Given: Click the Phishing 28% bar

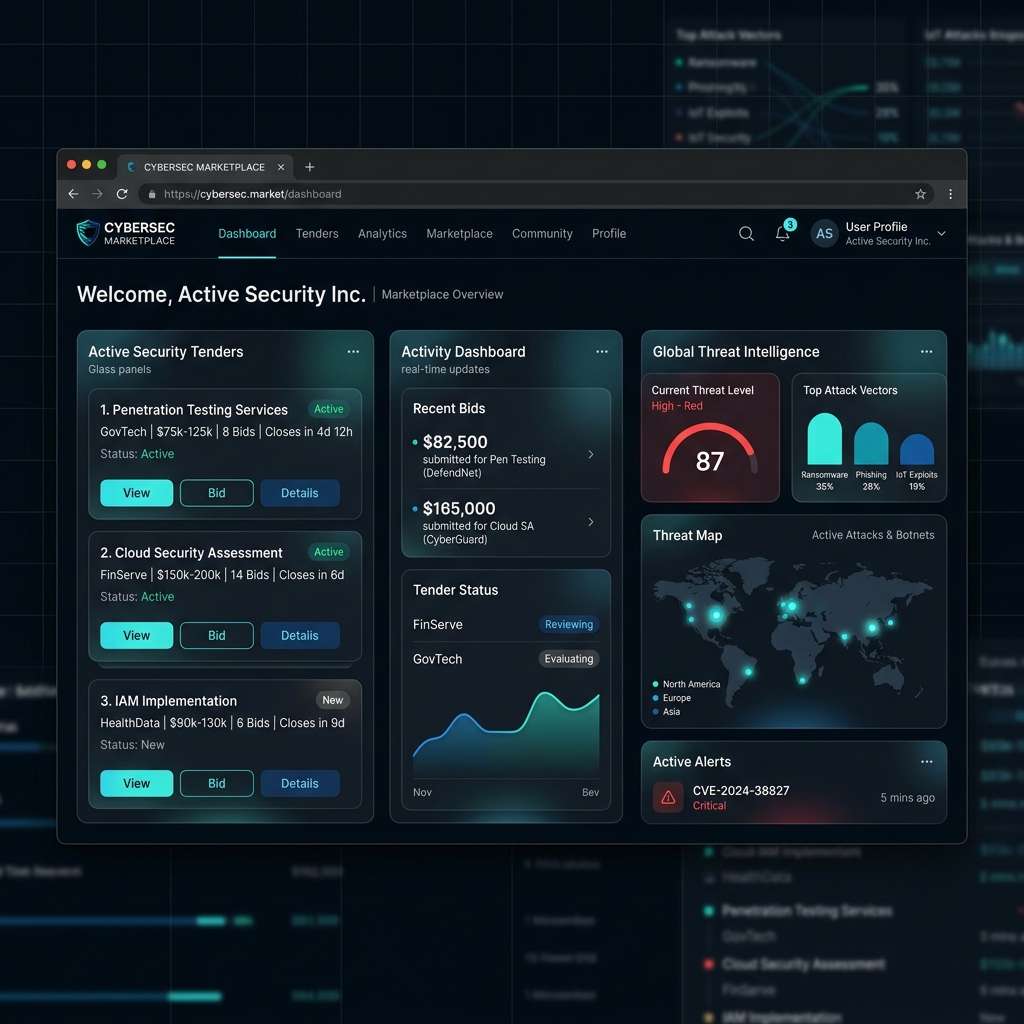Looking at the screenshot, I should [871, 443].
